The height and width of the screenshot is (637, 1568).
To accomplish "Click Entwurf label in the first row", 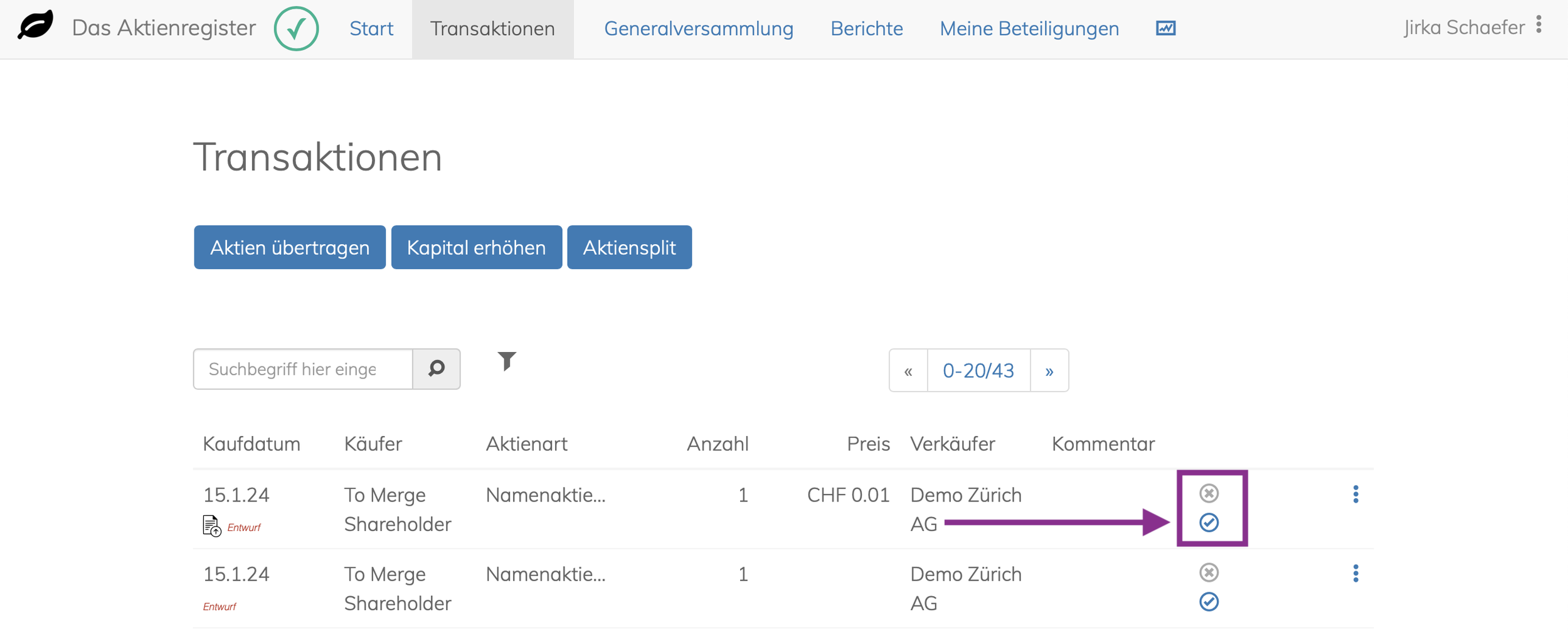I will [x=244, y=527].
